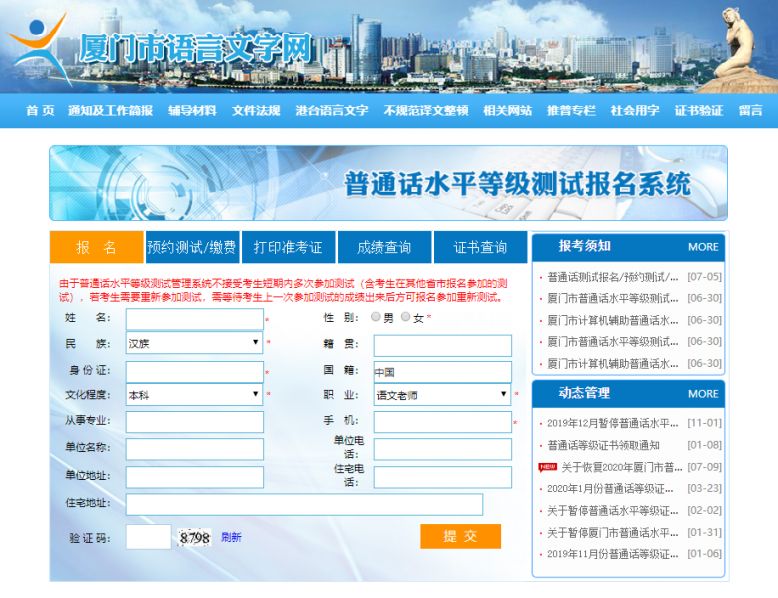Switch to the 打印准考证 tab

coord(288,247)
